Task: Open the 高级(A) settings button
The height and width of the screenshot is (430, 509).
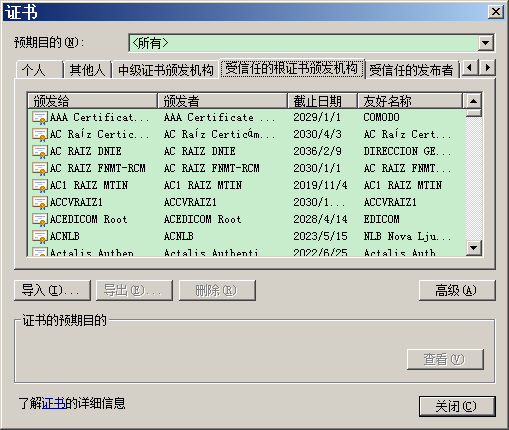Action: click(x=457, y=290)
